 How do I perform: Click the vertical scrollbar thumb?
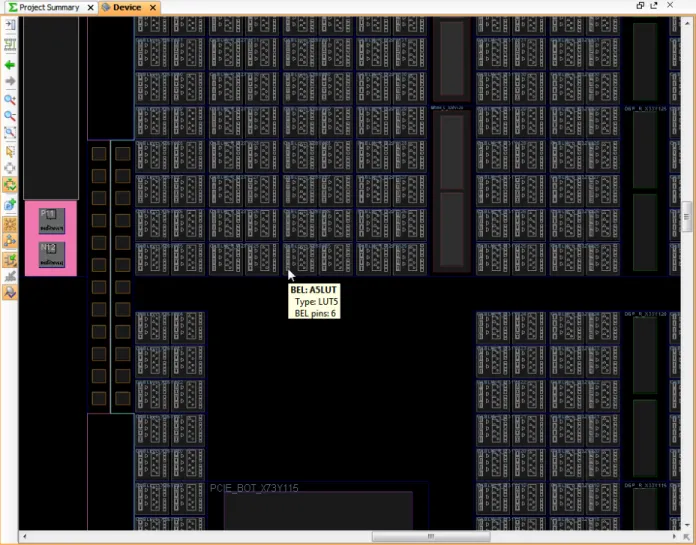[686, 217]
